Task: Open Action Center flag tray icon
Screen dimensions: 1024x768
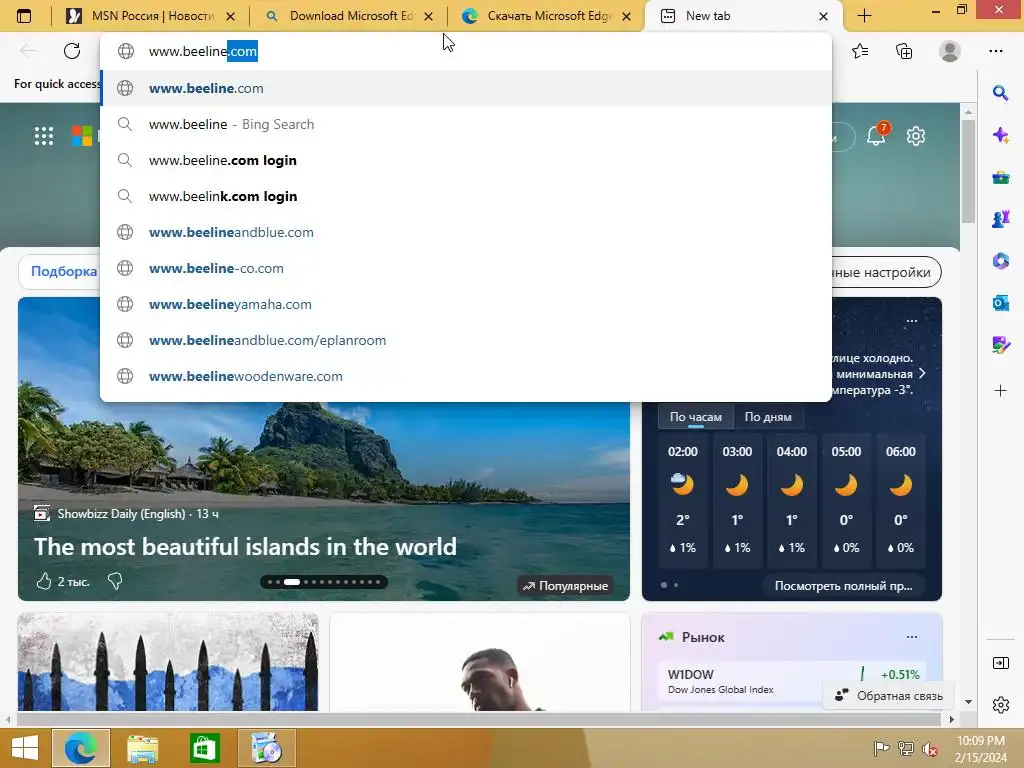Action: click(x=882, y=749)
